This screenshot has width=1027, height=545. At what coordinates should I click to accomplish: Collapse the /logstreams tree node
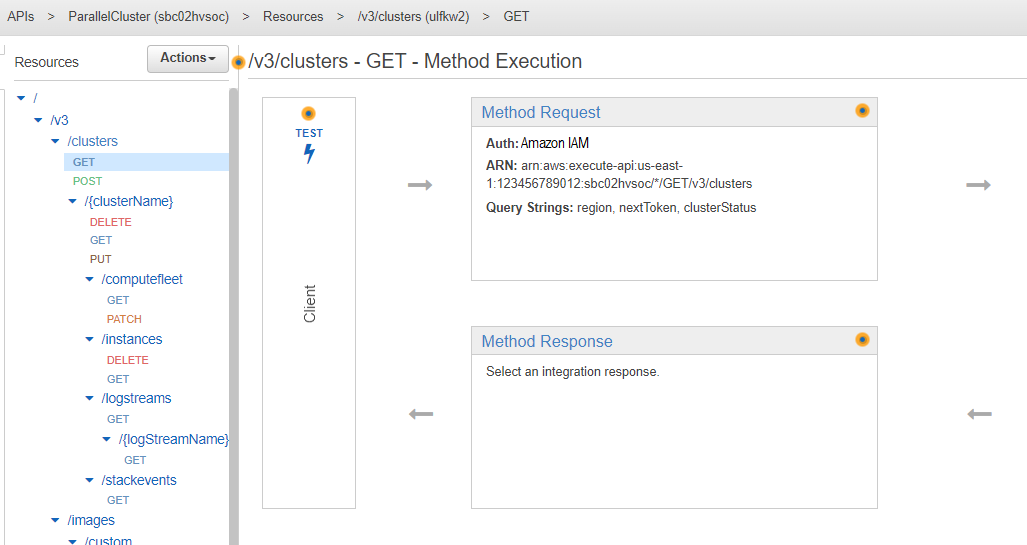point(90,399)
